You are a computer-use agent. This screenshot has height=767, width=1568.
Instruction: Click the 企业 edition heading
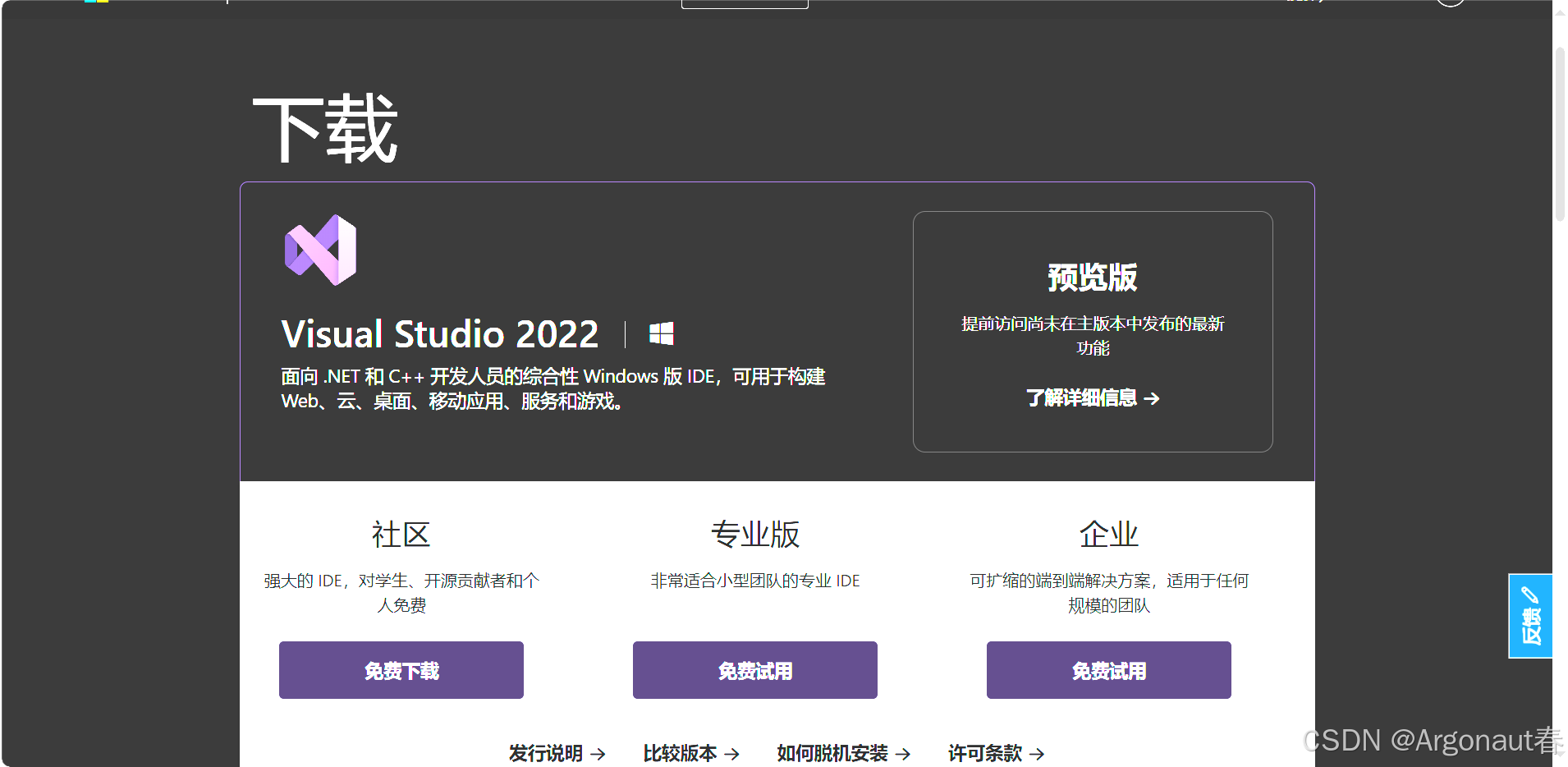[1109, 535]
